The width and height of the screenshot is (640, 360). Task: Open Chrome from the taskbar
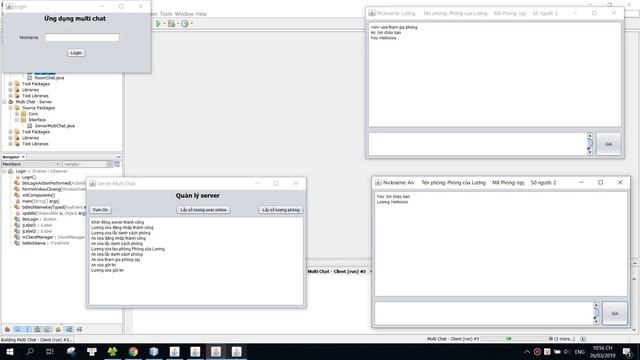click(x=133, y=351)
